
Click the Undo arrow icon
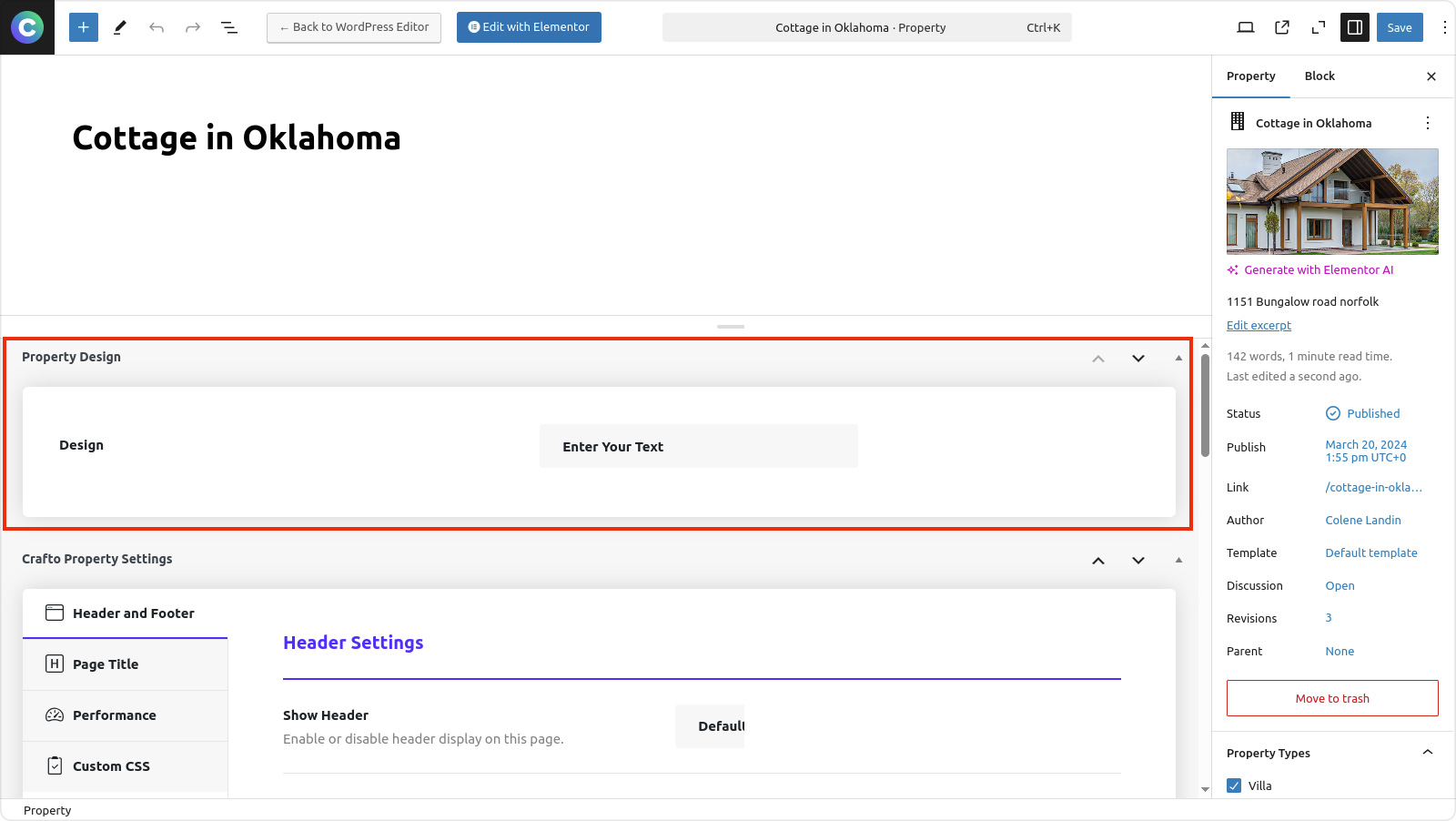click(x=157, y=27)
